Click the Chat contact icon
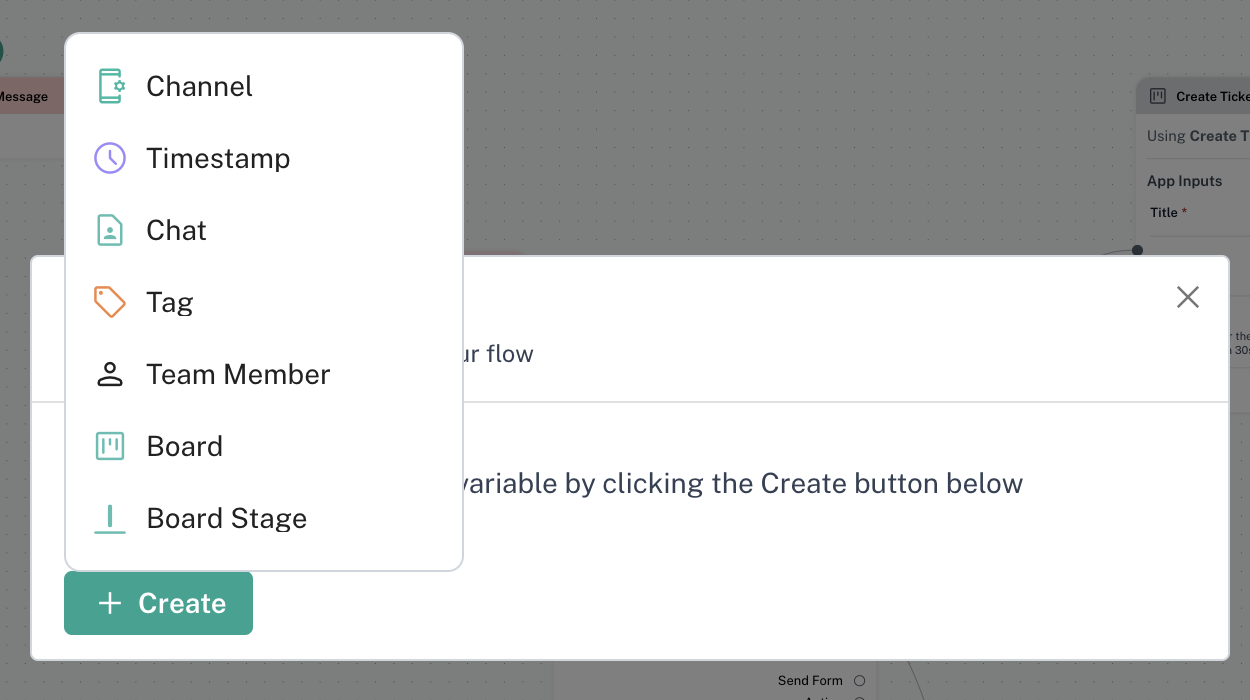 pos(110,230)
